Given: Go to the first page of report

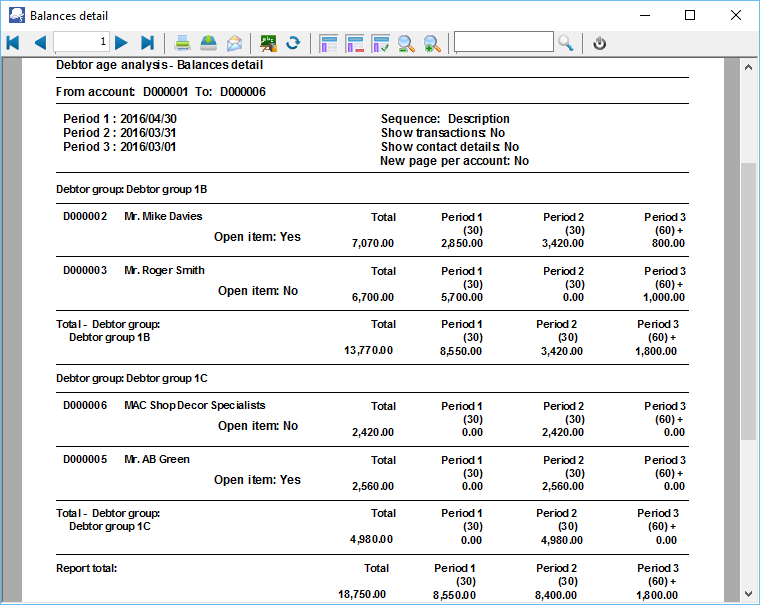Looking at the screenshot, I should (13, 43).
